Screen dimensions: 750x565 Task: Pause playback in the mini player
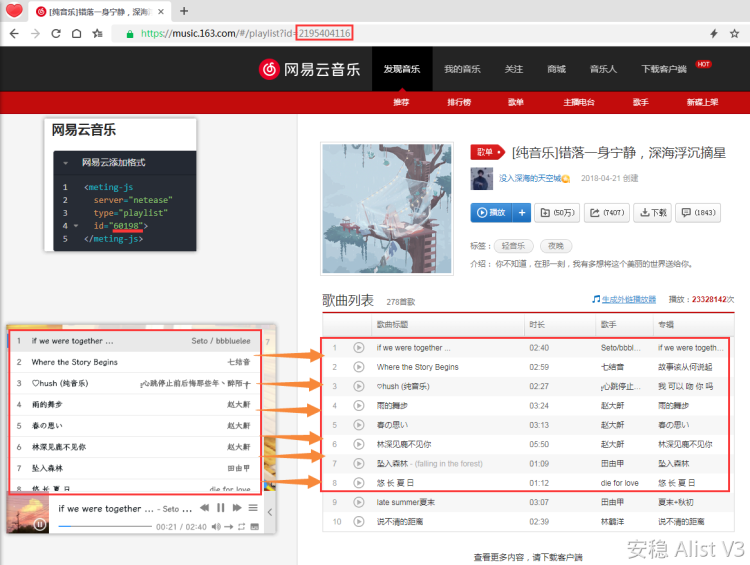pos(221,508)
